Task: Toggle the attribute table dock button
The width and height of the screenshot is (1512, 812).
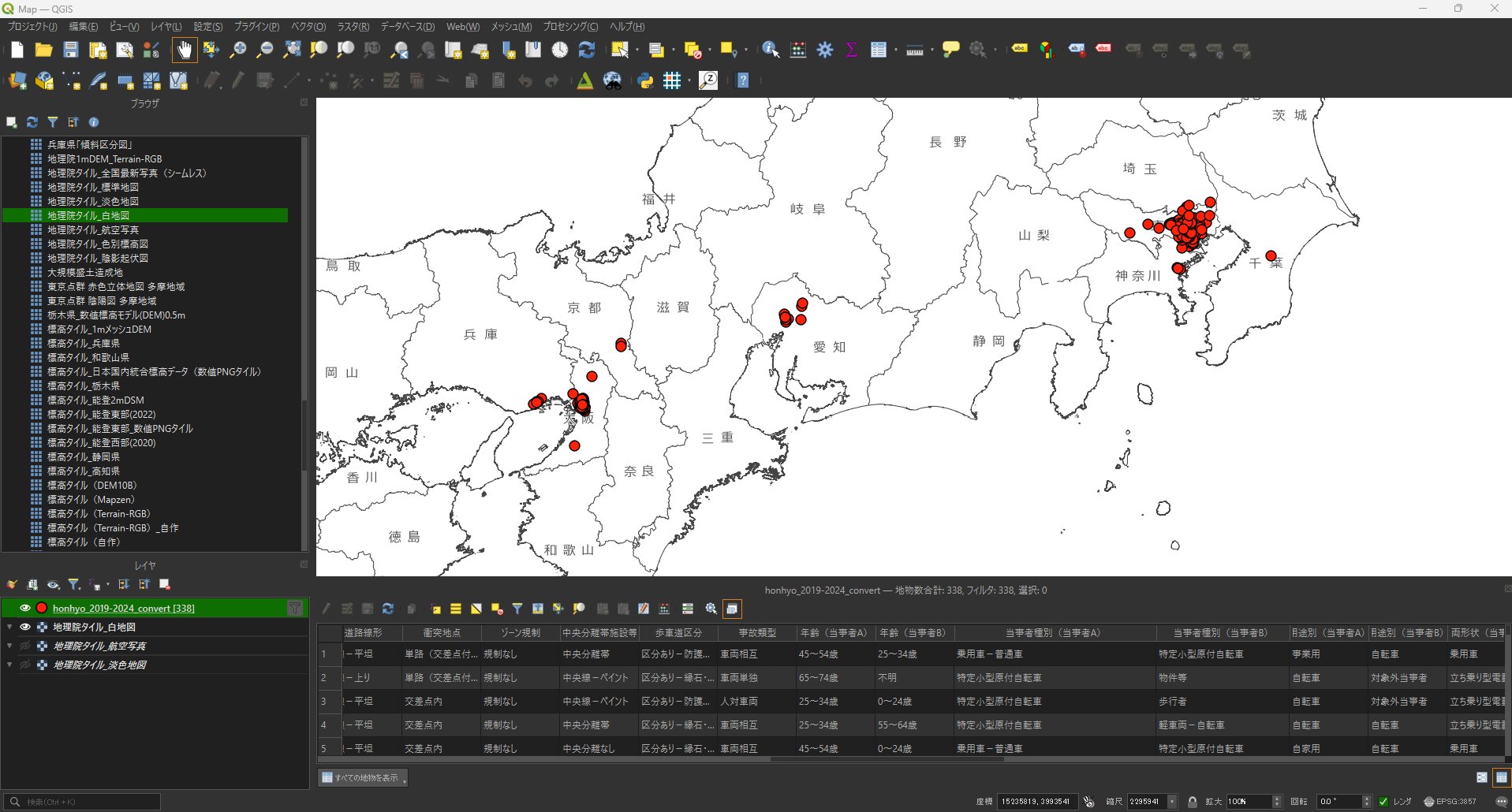Action: tap(732, 609)
